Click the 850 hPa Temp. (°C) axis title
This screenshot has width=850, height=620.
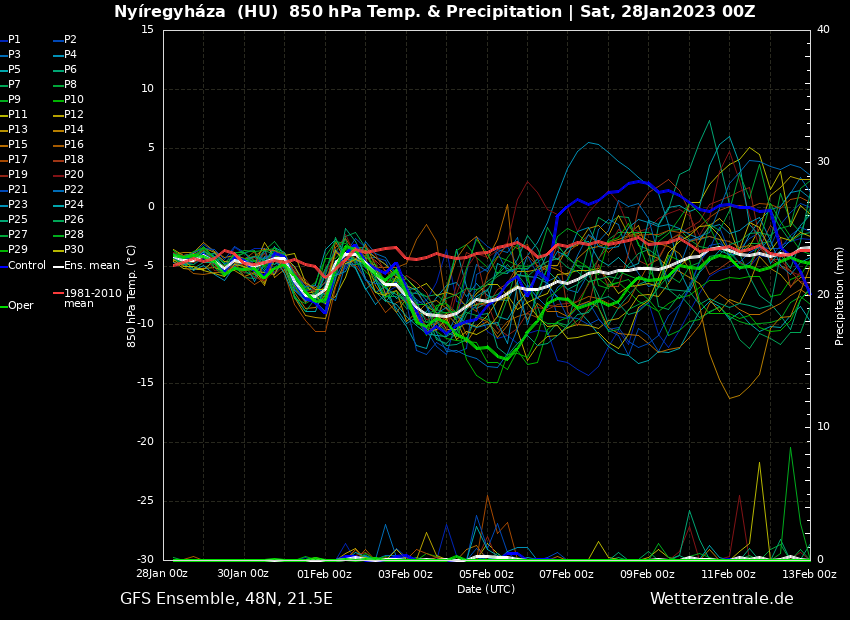tap(132, 295)
